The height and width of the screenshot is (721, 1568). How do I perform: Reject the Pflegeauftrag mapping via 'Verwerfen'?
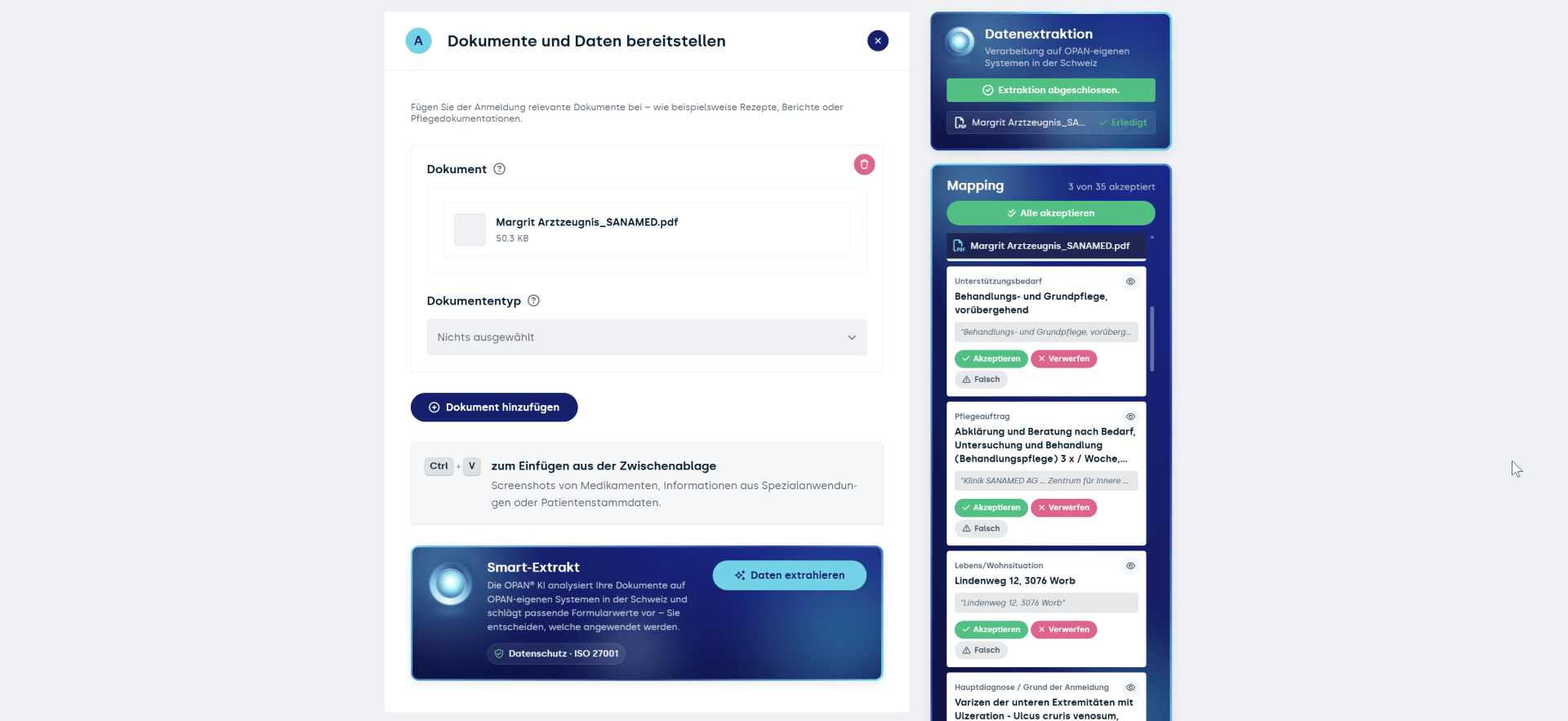[1063, 508]
